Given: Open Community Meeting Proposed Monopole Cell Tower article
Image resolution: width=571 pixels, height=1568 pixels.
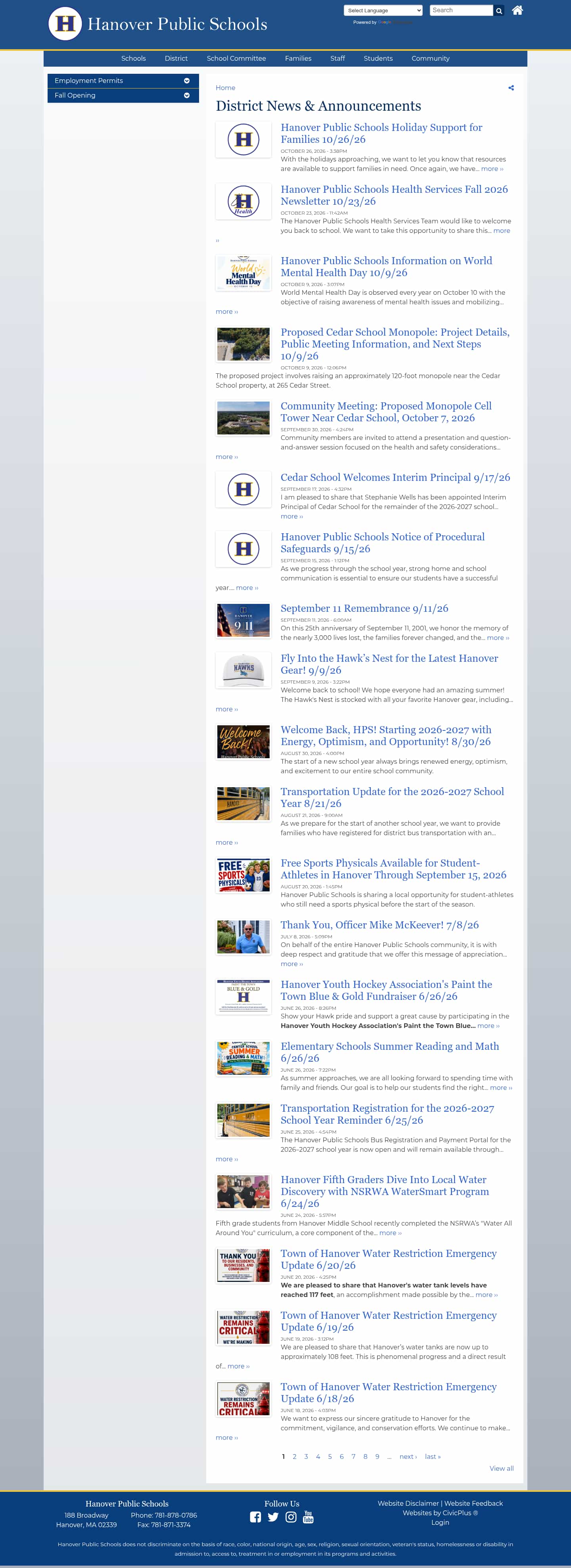Looking at the screenshot, I should point(386,412).
